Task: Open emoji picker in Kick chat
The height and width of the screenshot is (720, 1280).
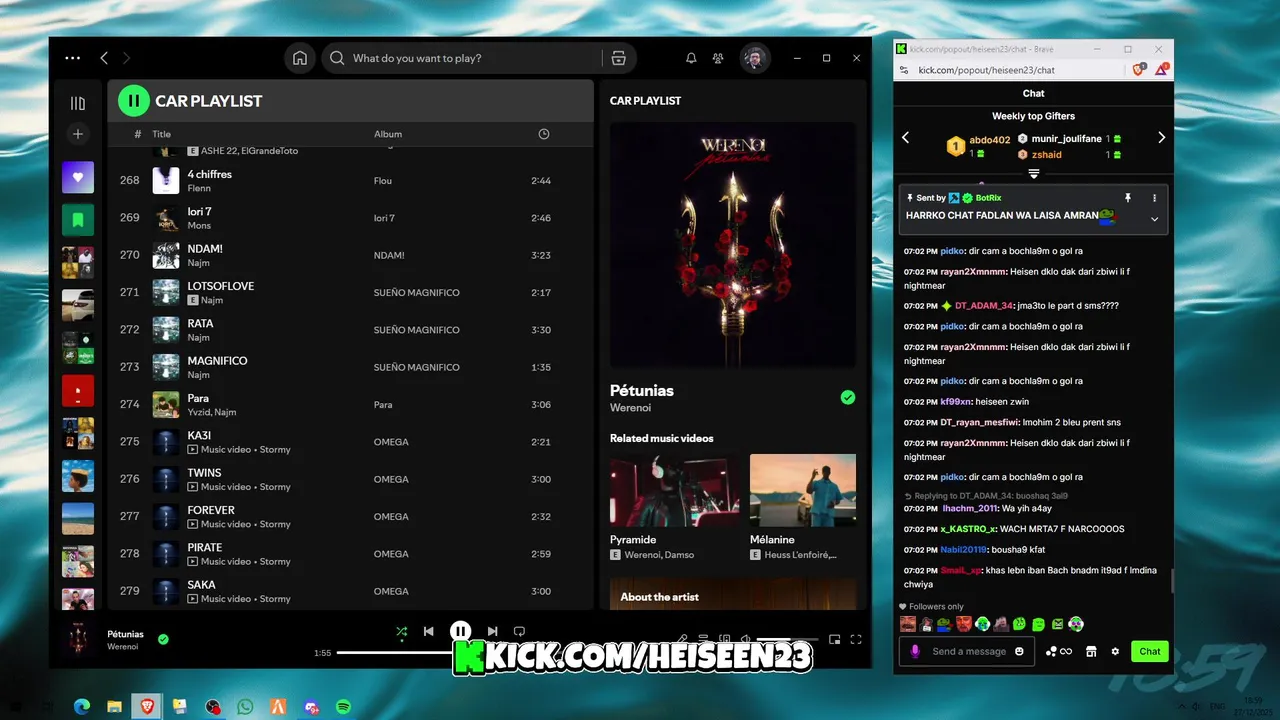Action: click(x=1019, y=651)
